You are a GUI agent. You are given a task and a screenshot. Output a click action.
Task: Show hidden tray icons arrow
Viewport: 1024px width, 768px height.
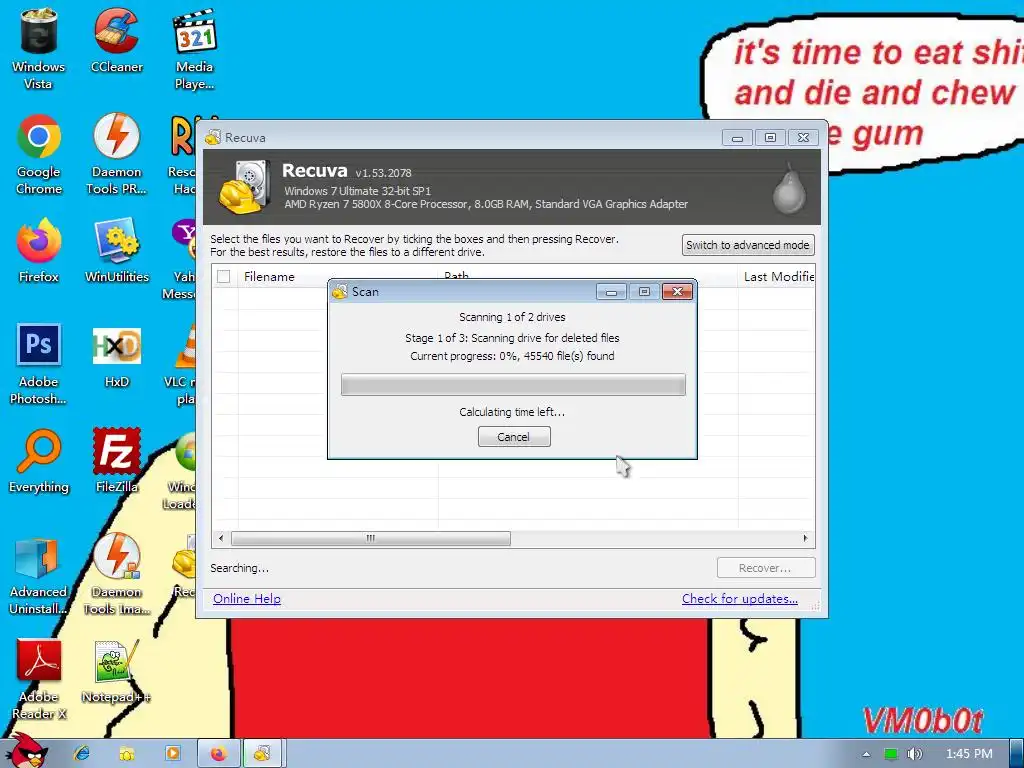click(x=867, y=754)
